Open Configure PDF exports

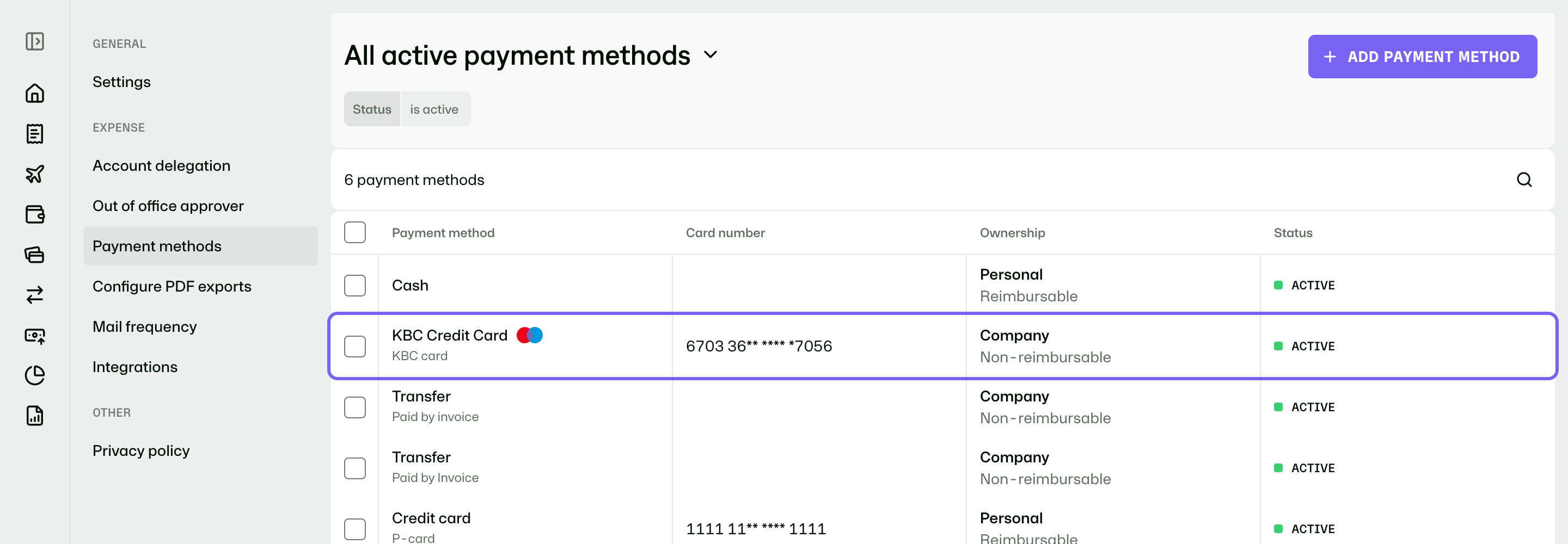[x=171, y=286]
